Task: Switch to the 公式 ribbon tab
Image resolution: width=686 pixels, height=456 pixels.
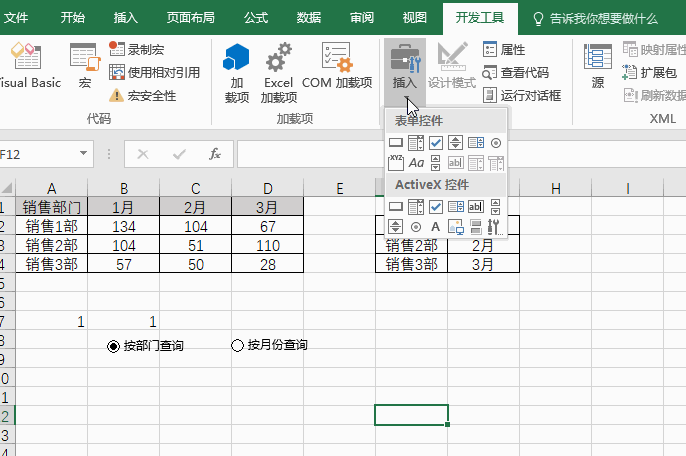Action: tap(256, 18)
